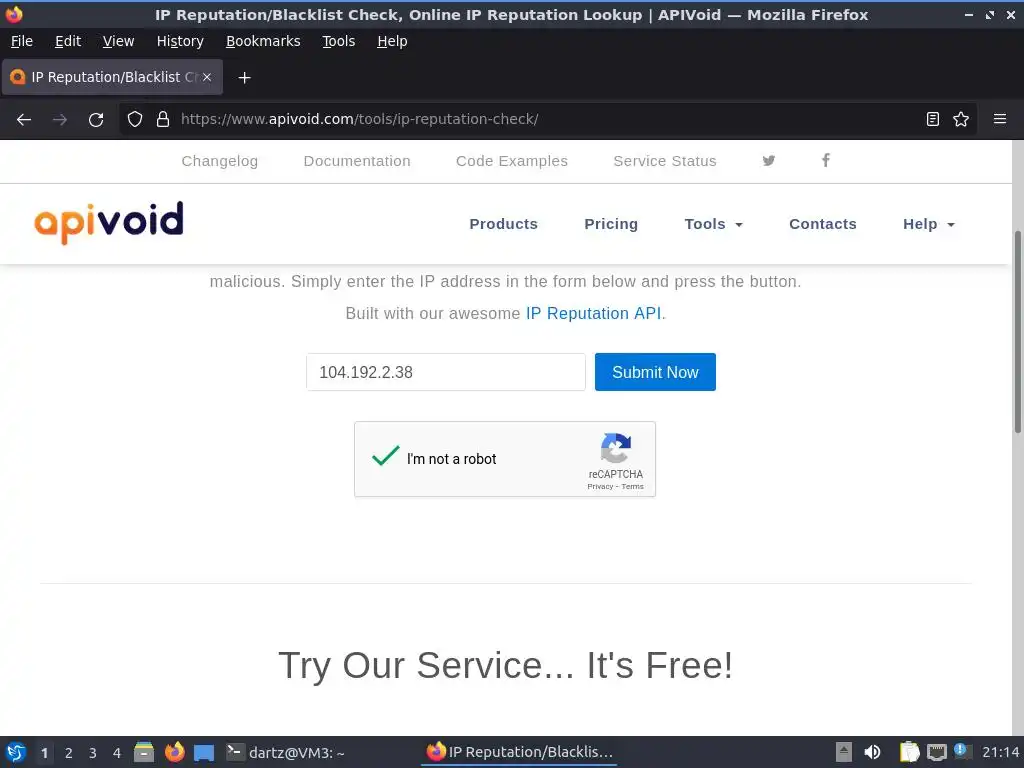The width and height of the screenshot is (1024, 768).
Task: Open the Tools menu in Firefox menu bar
Action: (338, 41)
